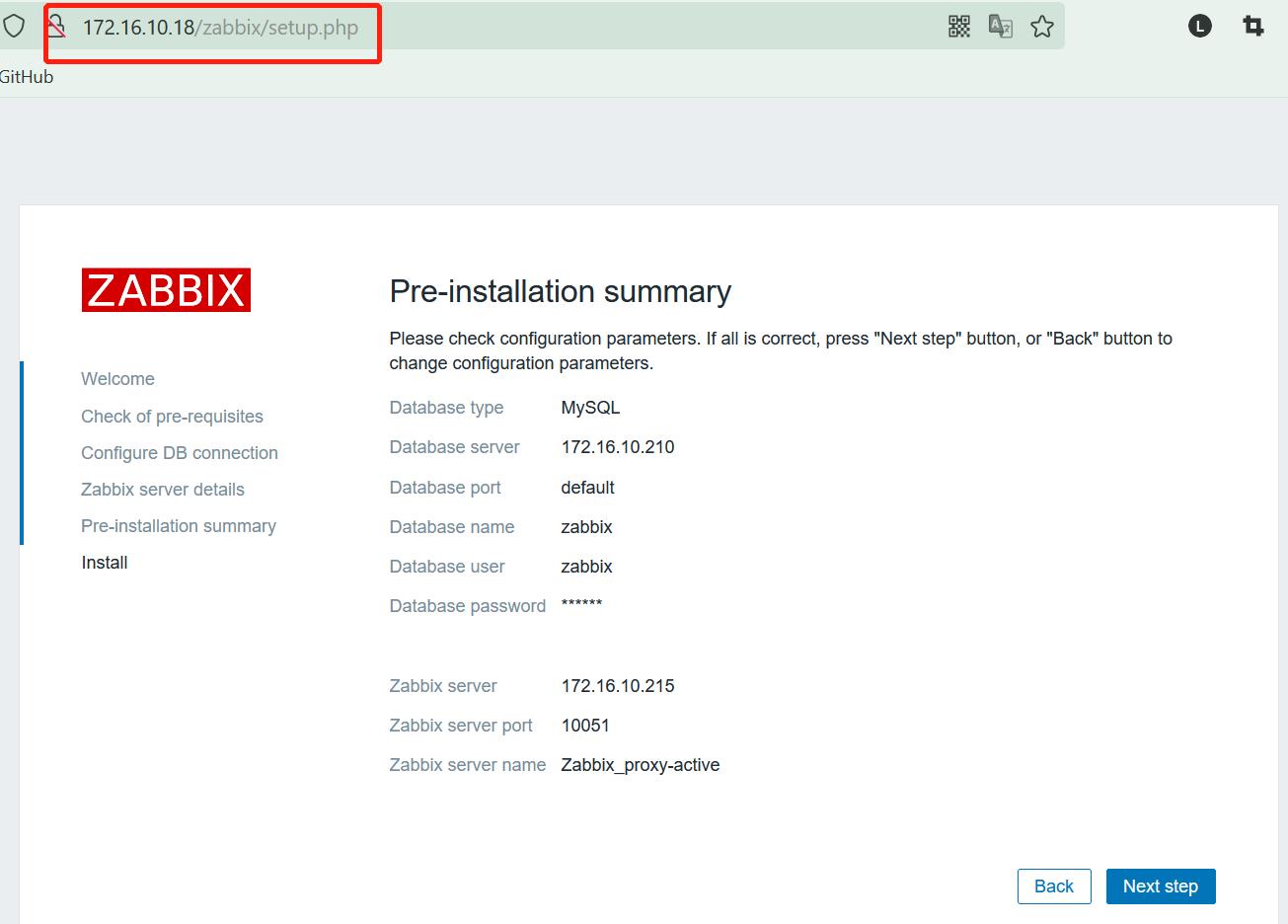The height and width of the screenshot is (924, 1288).
Task: Select Check of pre-requisites step
Action: [x=172, y=417]
